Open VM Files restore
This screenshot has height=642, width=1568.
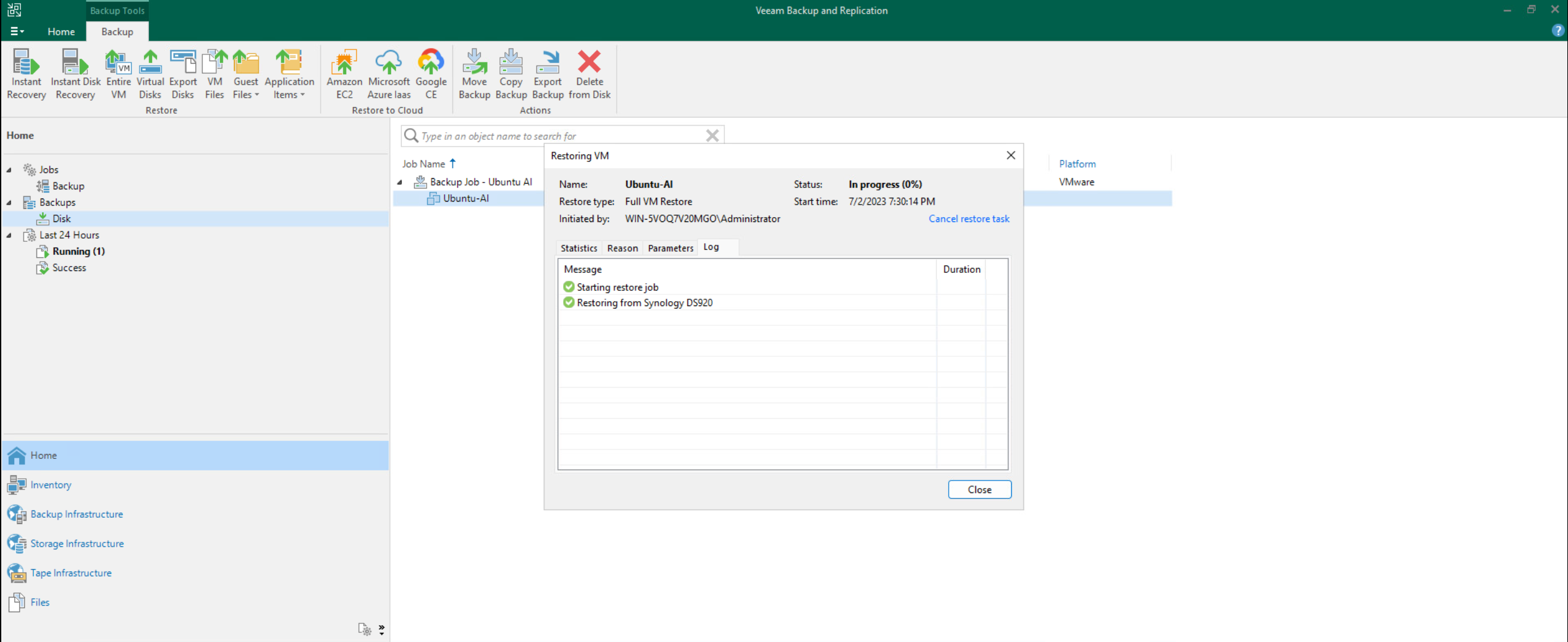click(214, 74)
